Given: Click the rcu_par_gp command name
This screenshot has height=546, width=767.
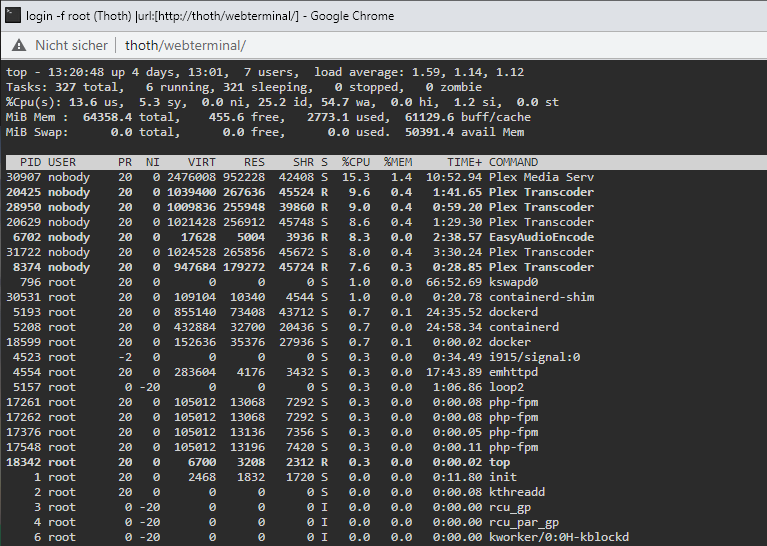Looking at the screenshot, I should pyautogui.click(x=524, y=523).
